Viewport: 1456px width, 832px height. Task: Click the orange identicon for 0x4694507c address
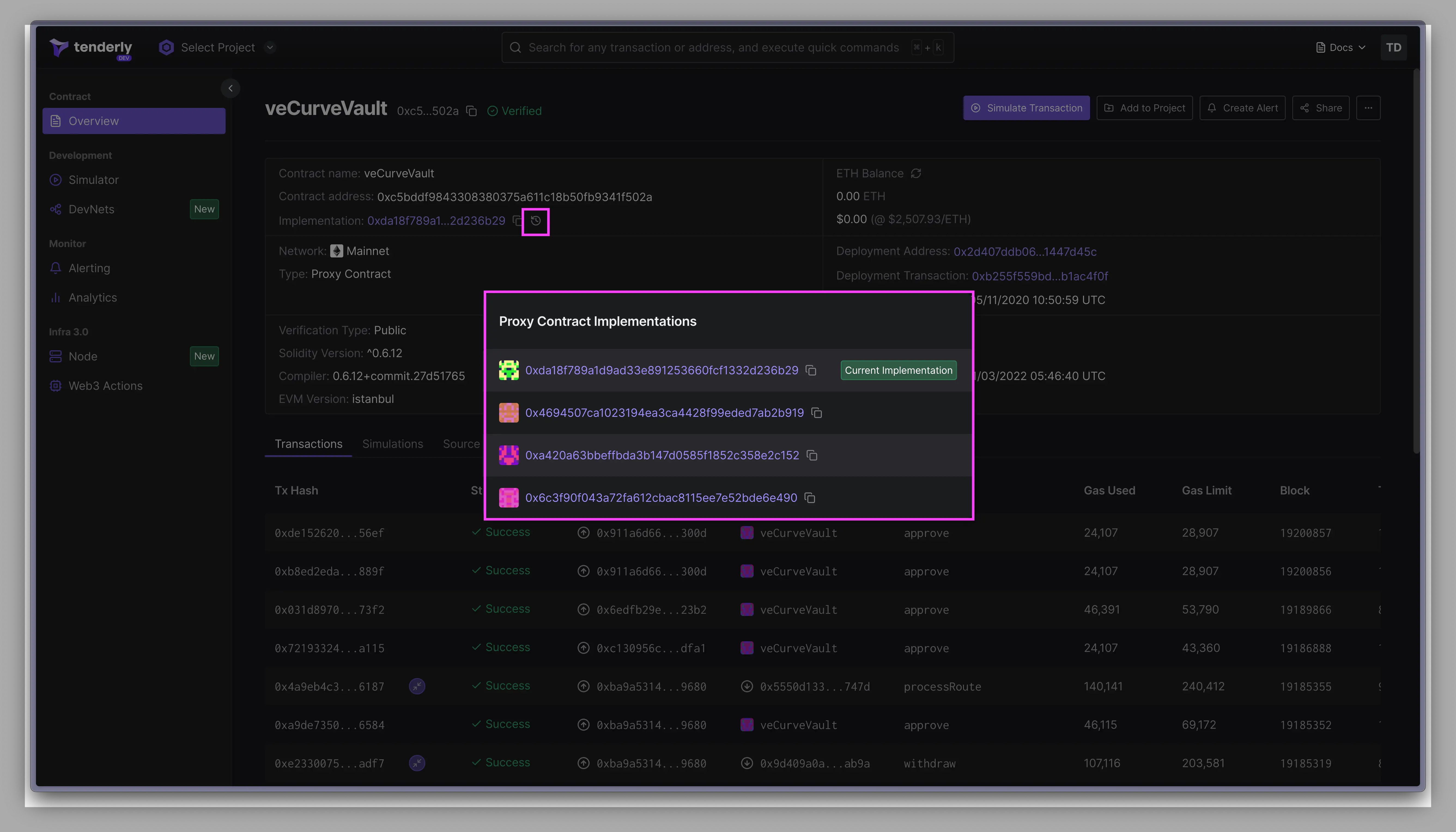pos(509,412)
